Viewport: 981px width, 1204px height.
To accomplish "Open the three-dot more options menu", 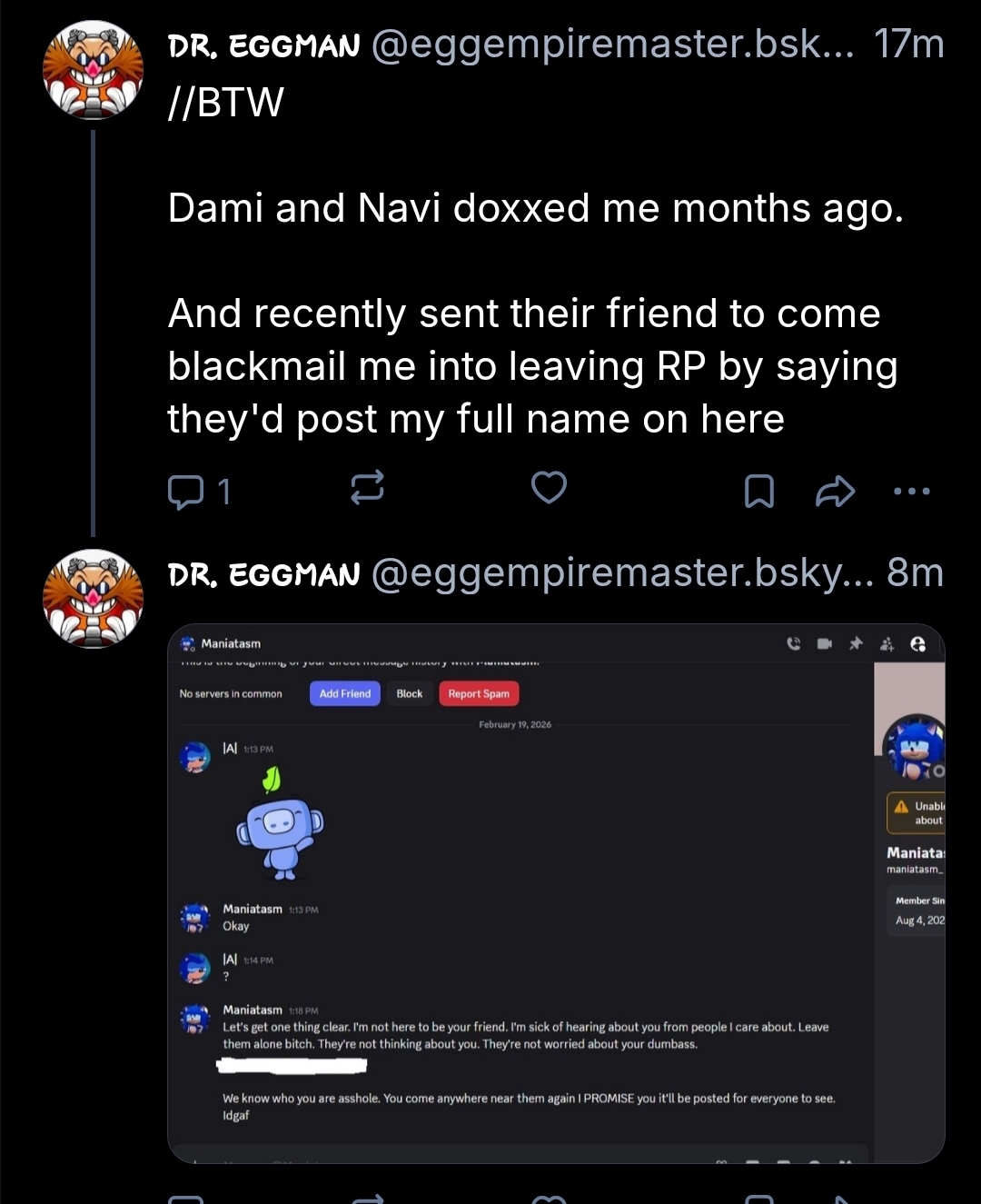I will click(911, 491).
